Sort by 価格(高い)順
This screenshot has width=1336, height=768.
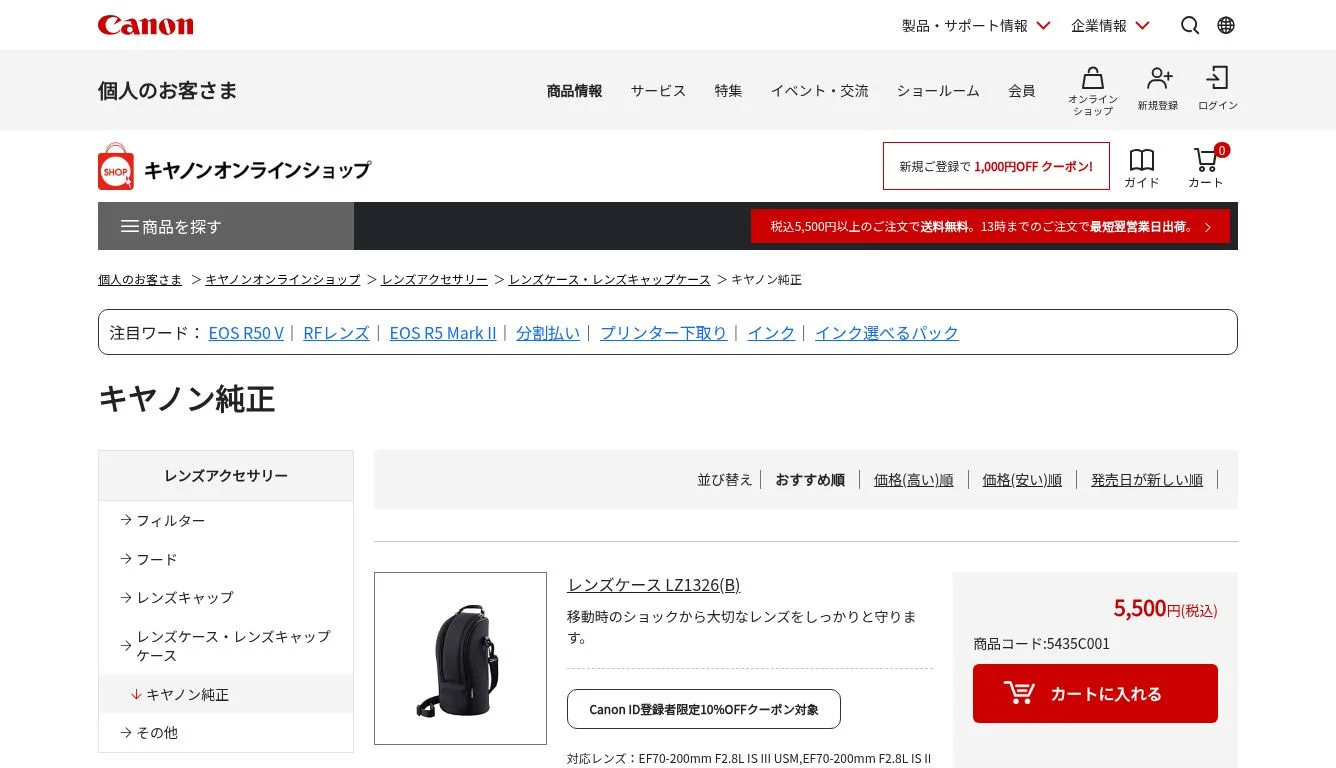[x=914, y=480]
